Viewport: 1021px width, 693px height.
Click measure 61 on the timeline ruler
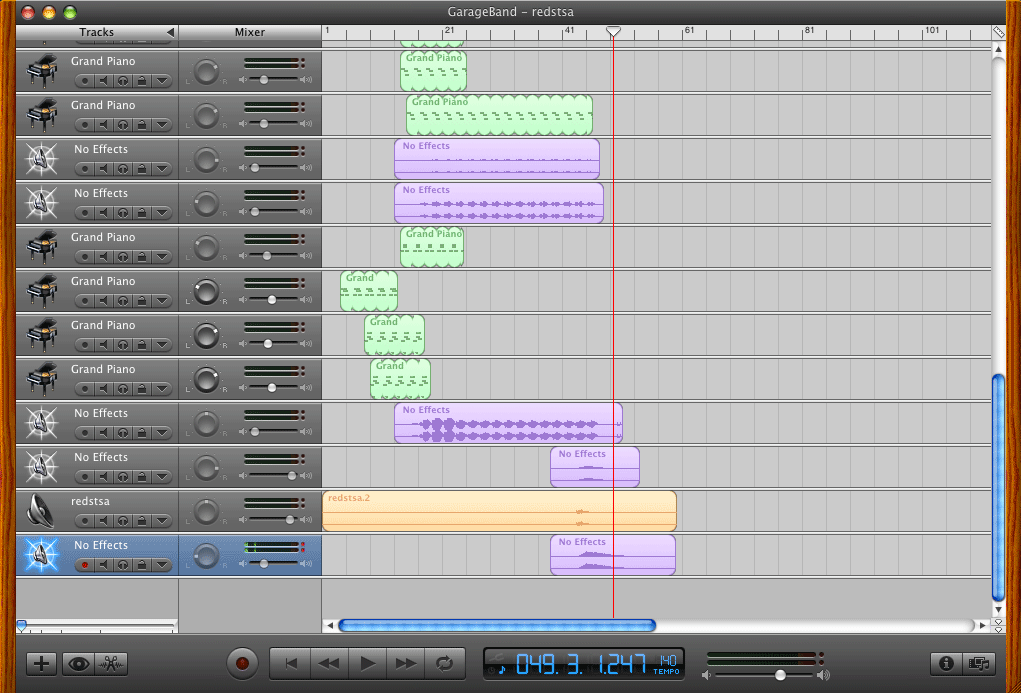pos(690,30)
